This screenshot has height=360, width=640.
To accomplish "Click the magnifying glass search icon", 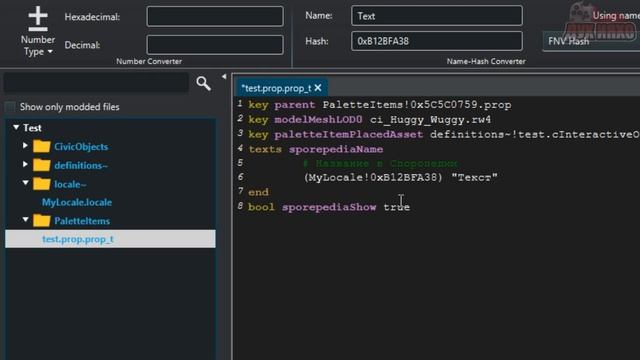I will 203,83.
